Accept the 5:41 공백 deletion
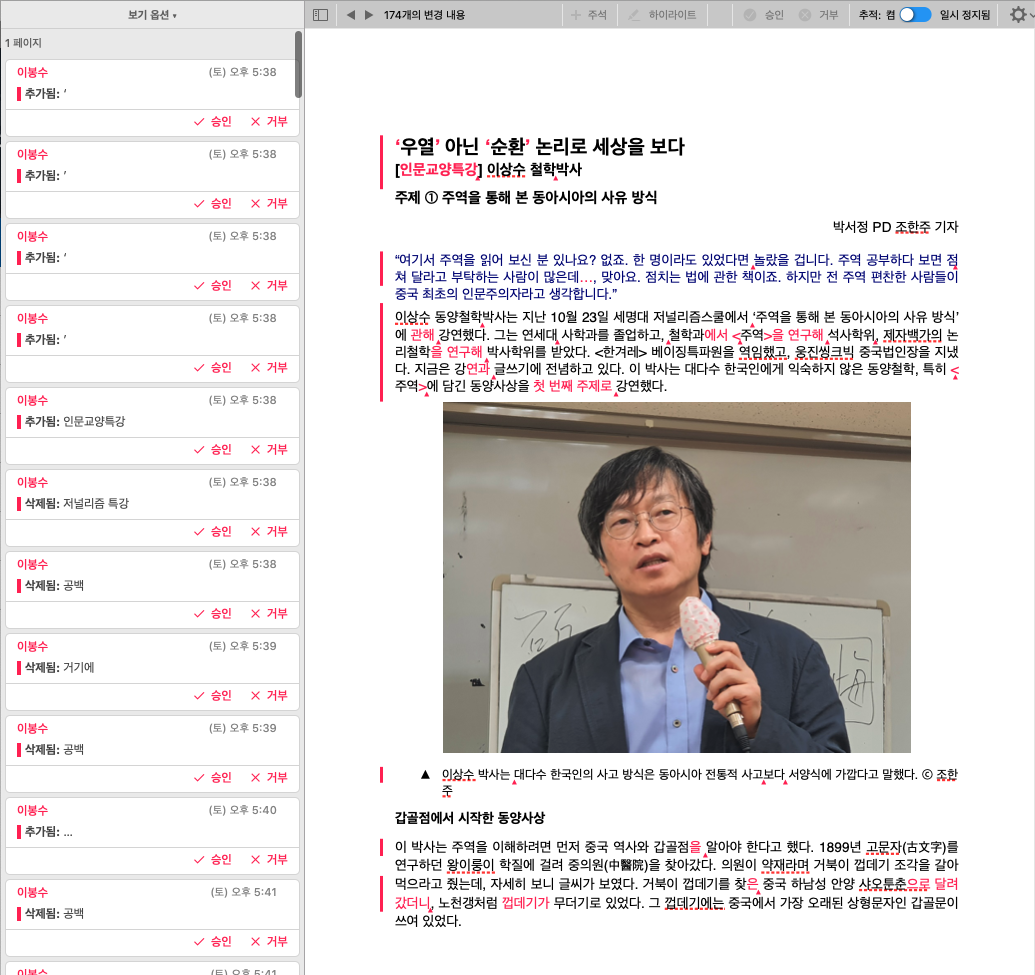Screen dimensions: 1035x975 (x=213, y=941)
